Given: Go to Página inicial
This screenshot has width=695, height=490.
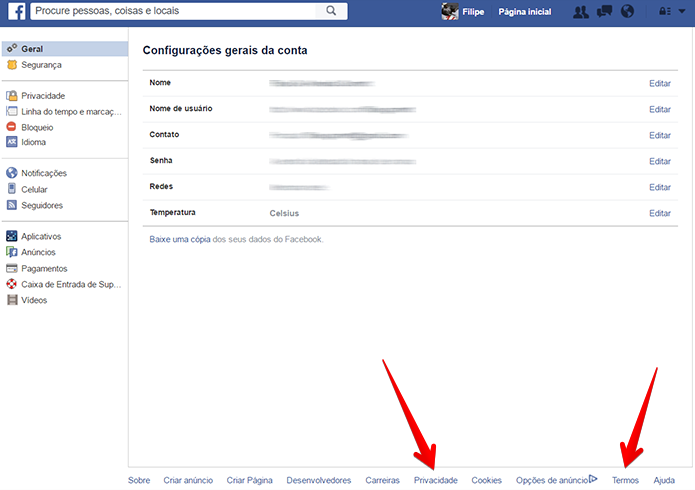Looking at the screenshot, I should [525, 12].
